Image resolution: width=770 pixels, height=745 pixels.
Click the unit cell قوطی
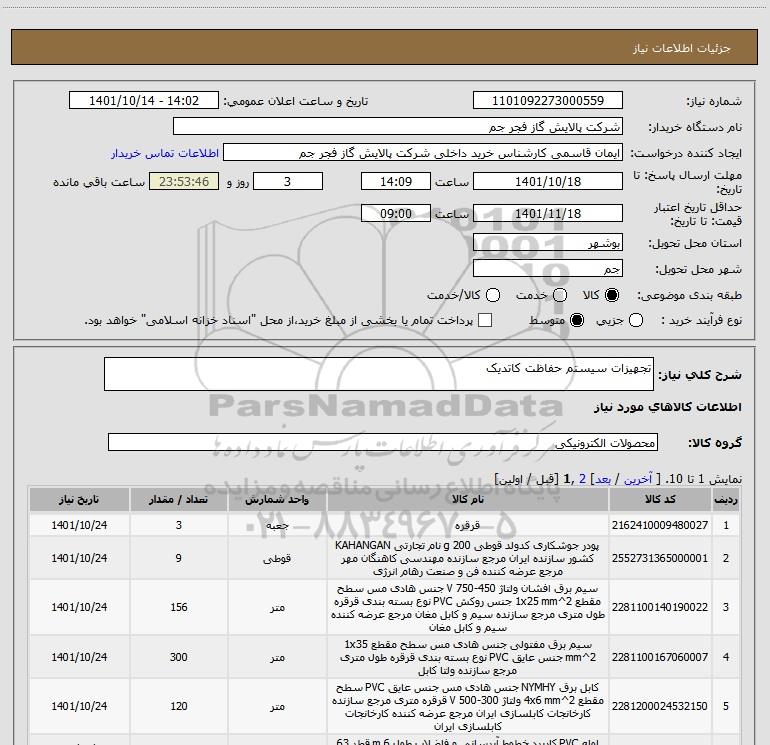pyautogui.click(x=277, y=558)
